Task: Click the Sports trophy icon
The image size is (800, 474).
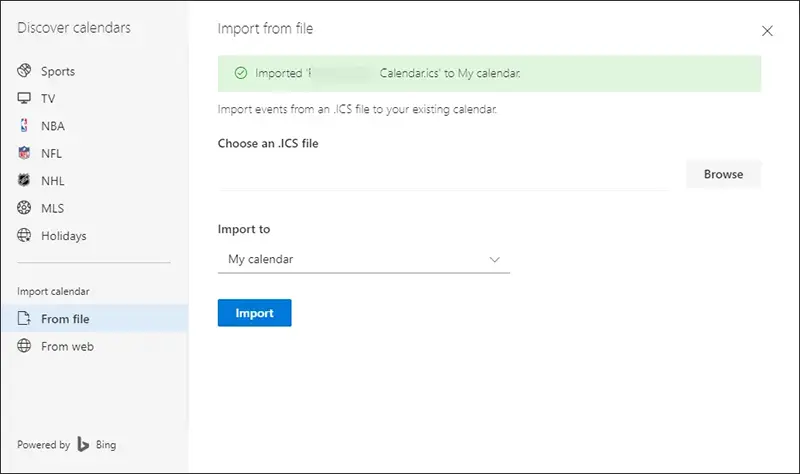Action: 25,71
